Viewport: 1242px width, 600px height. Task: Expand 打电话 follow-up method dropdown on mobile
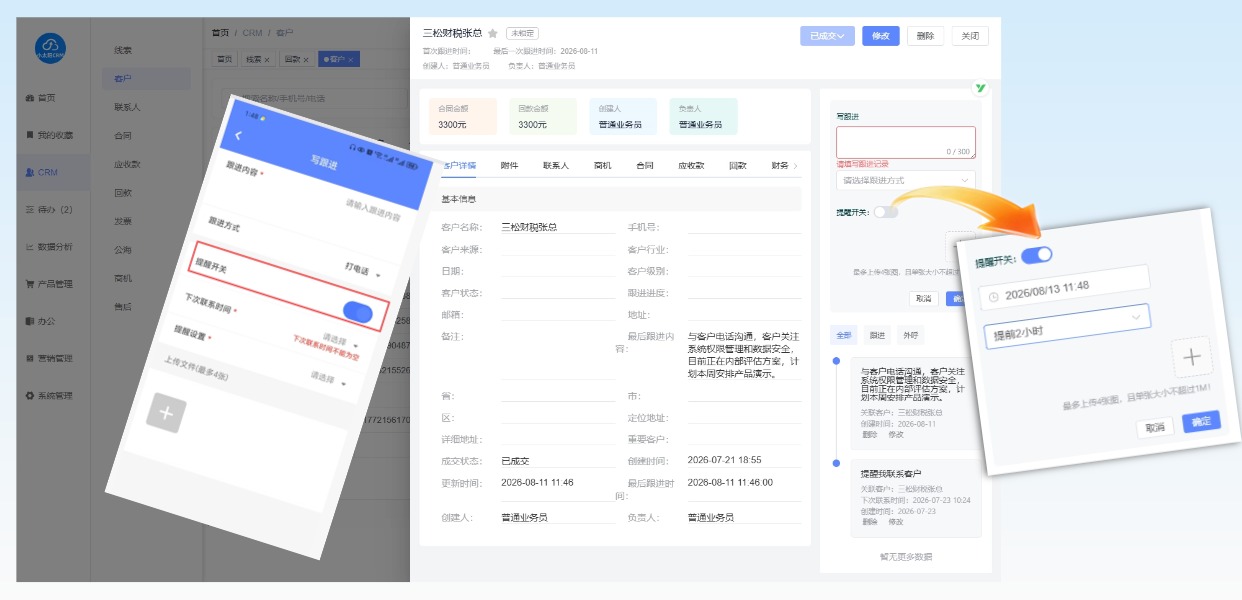[363, 272]
